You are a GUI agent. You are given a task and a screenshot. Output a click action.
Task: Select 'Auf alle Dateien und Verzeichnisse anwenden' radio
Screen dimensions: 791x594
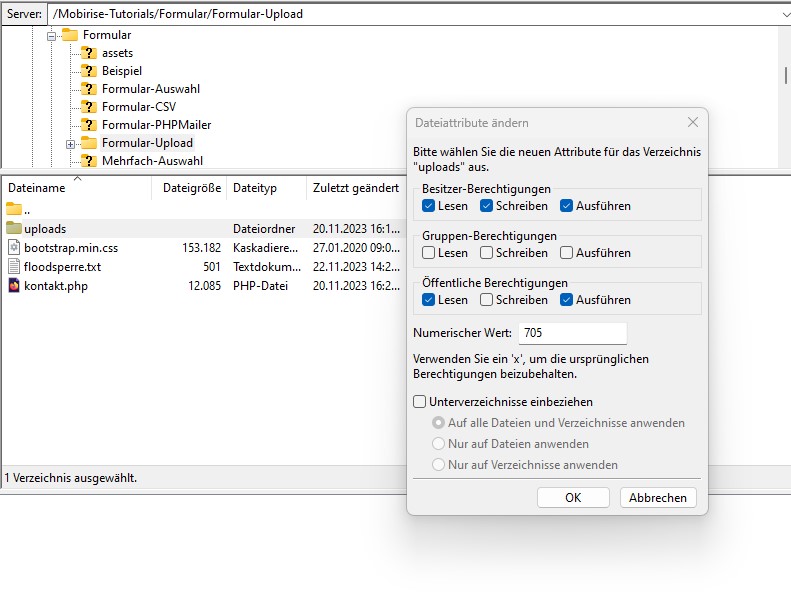coord(438,422)
